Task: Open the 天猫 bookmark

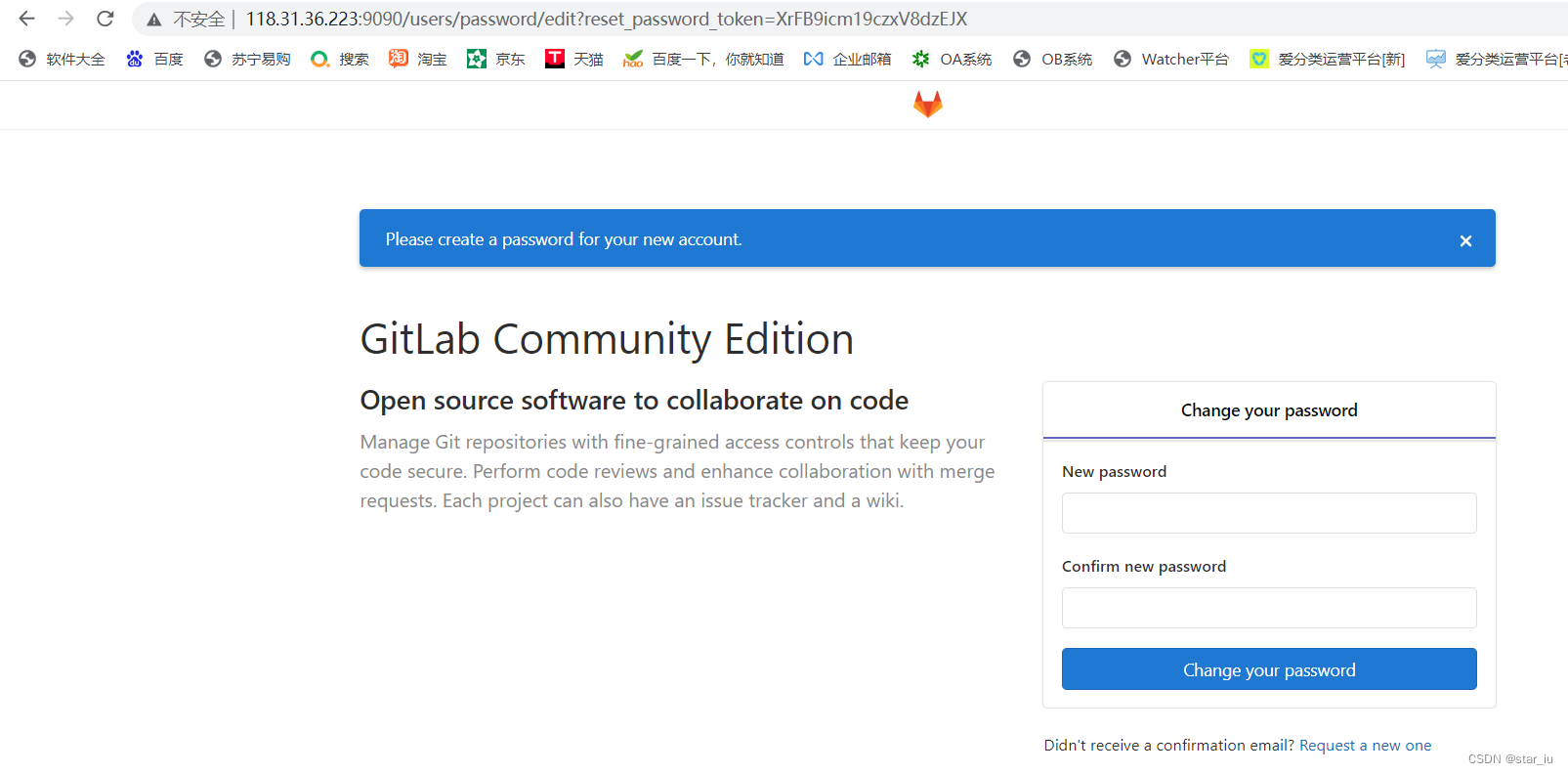Action: point(574,59)
